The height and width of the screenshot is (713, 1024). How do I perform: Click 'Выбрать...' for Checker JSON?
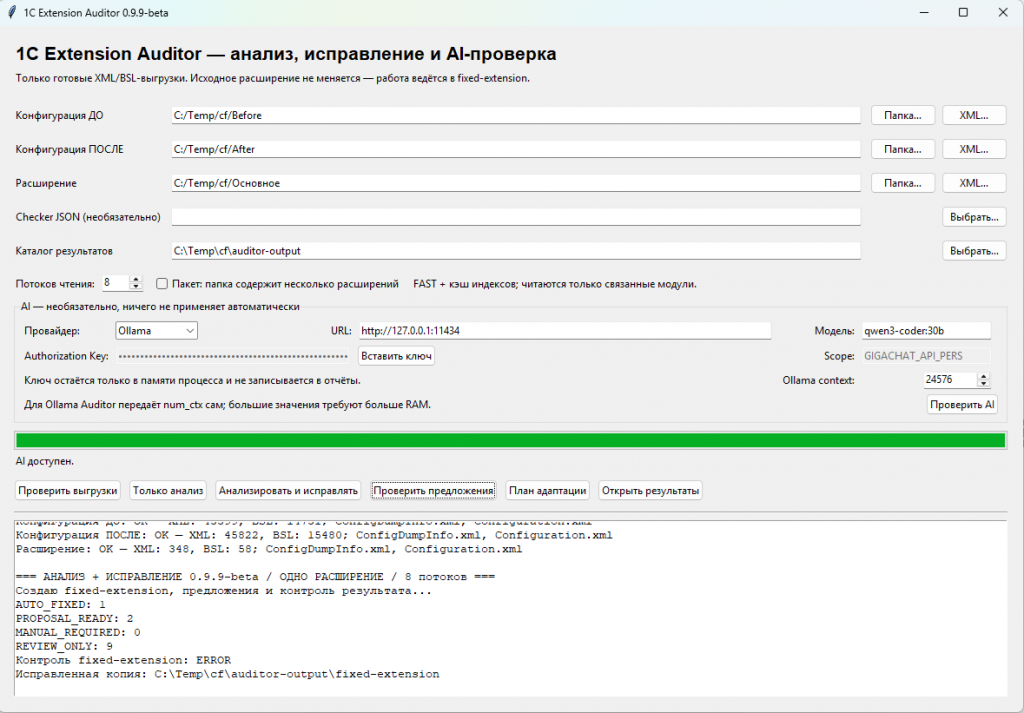[974, 217]
